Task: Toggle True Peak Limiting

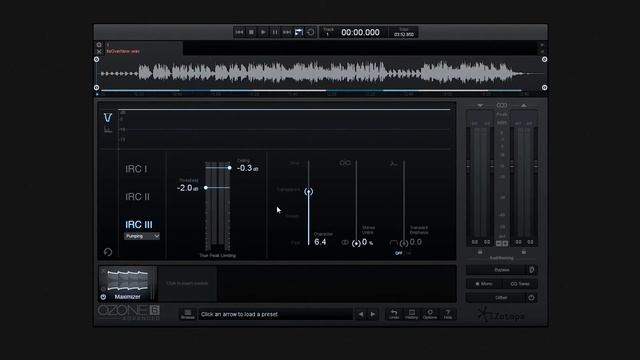Action: [218, 256]
